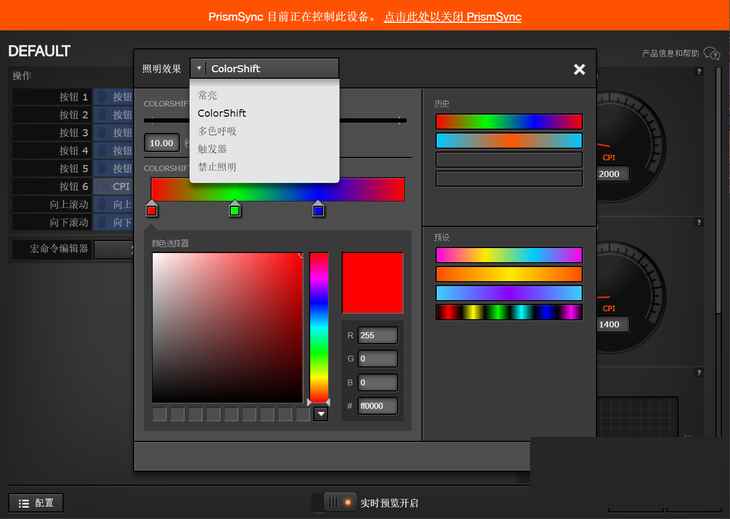The height and width of the screenshot is (519, 730).
Task: Click the PrismSync disable link in banner
Action: click(x=453, y=17)
